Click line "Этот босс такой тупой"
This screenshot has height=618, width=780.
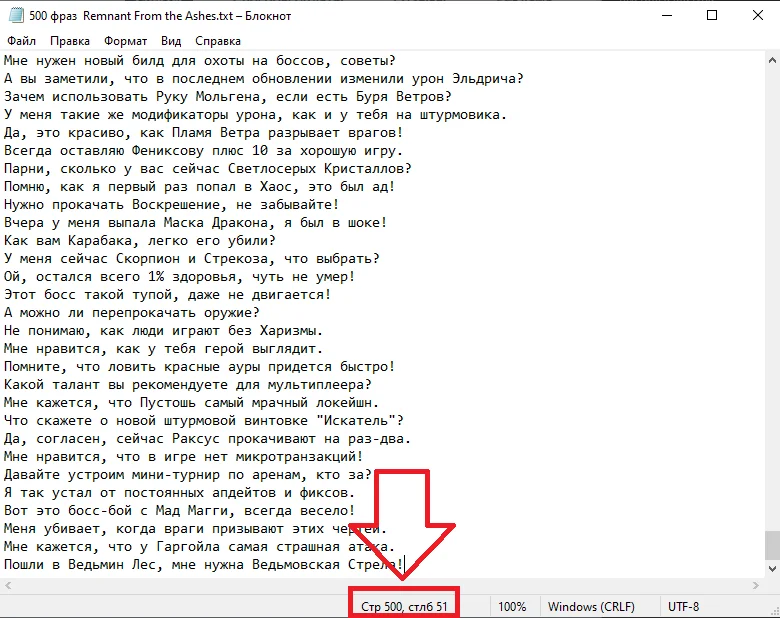(168, 295)
